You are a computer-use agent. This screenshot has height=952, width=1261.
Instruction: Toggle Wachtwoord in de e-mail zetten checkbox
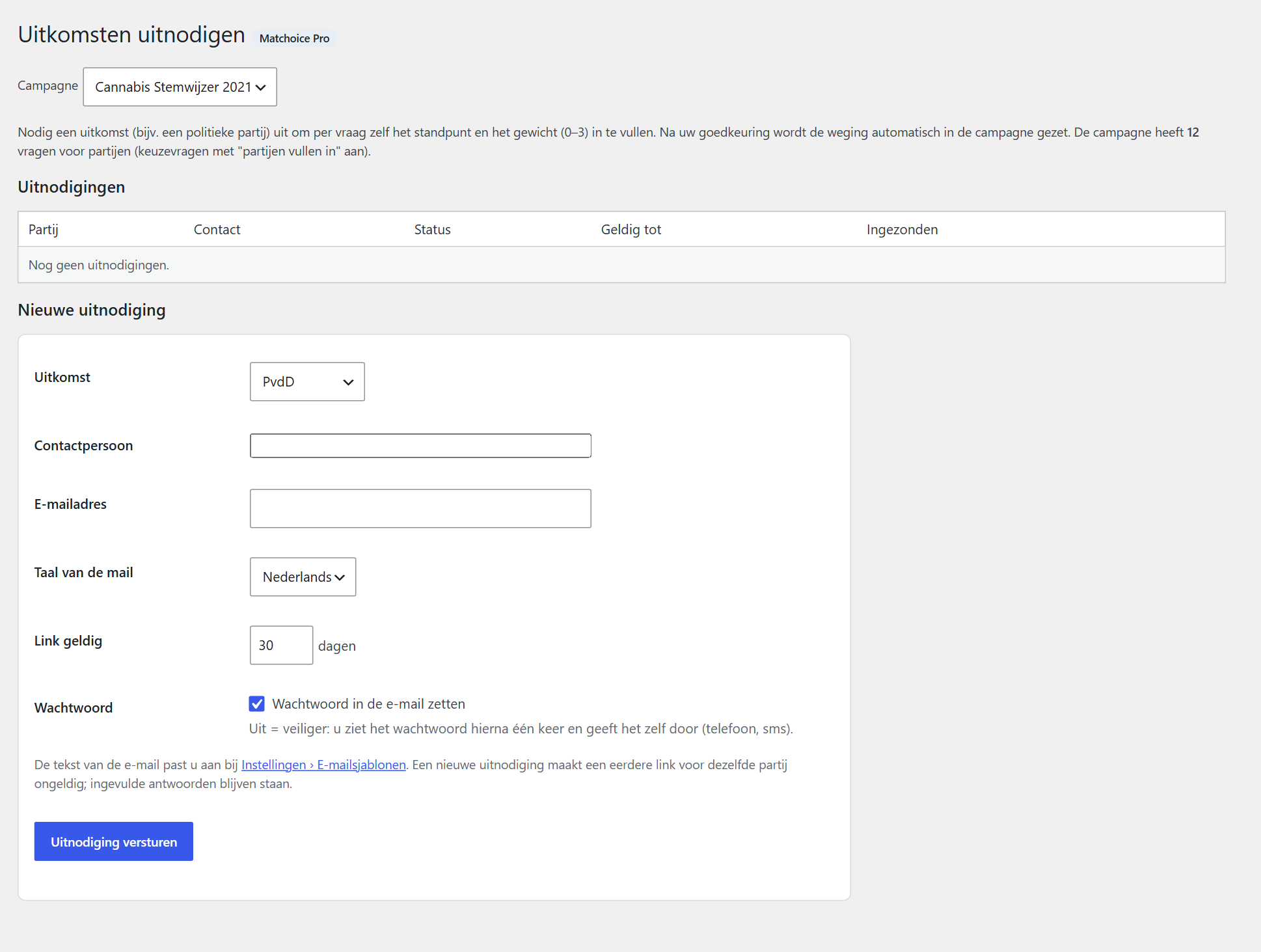(257, 703)
